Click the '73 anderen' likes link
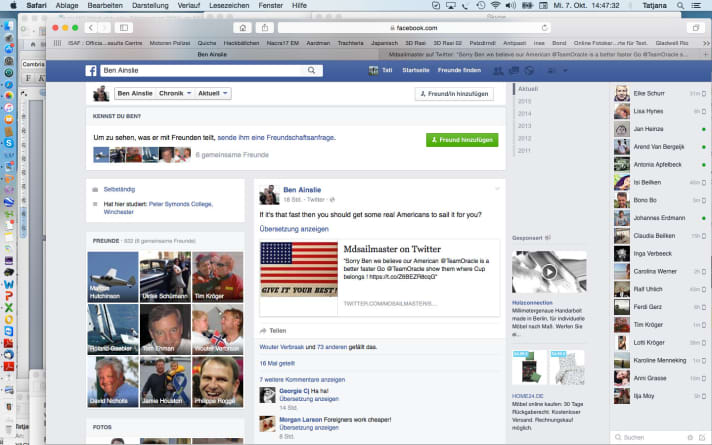Screen dimensions: 712x445 tap(332, 347)
